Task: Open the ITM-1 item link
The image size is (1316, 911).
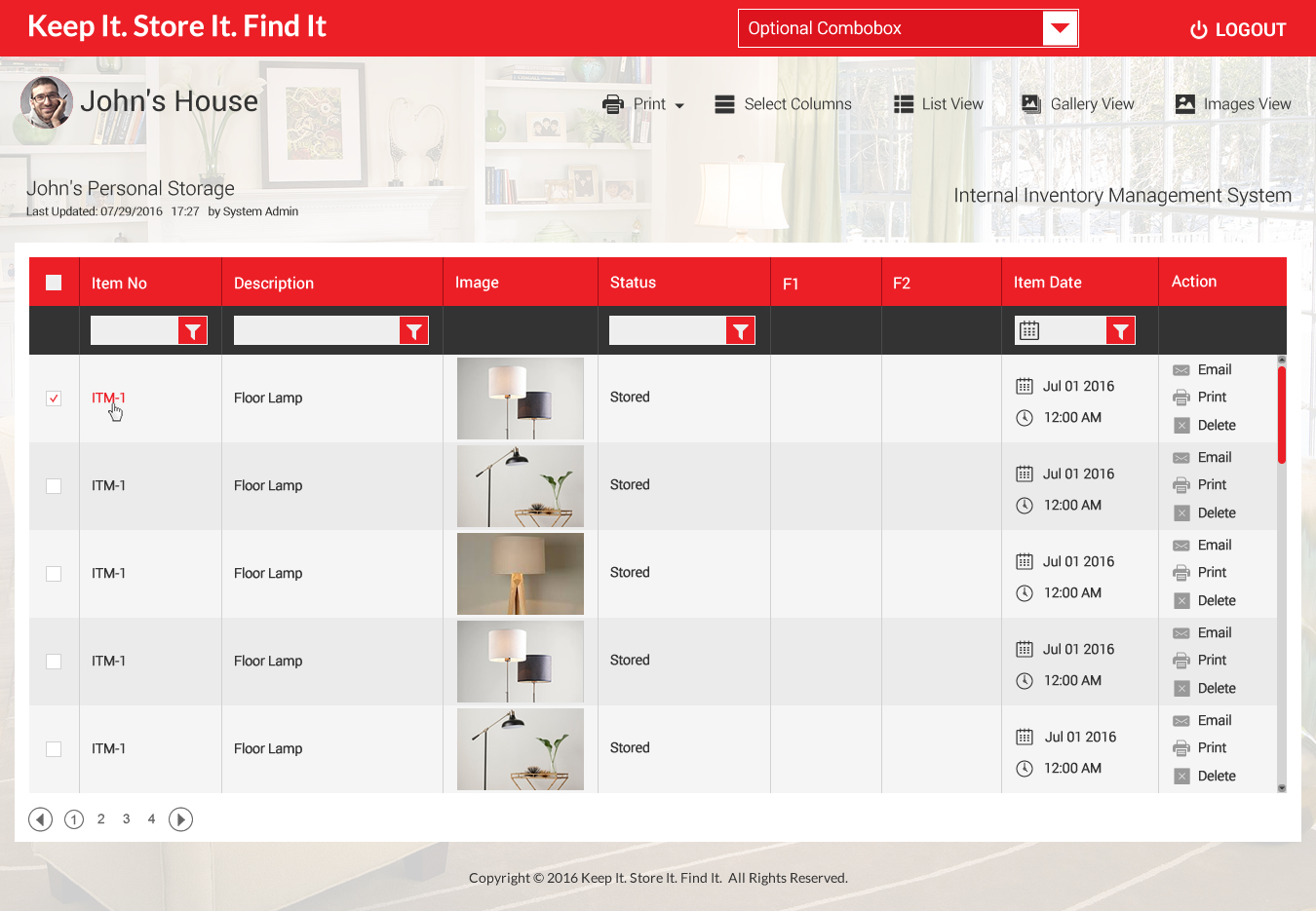Action: (108, 398)
